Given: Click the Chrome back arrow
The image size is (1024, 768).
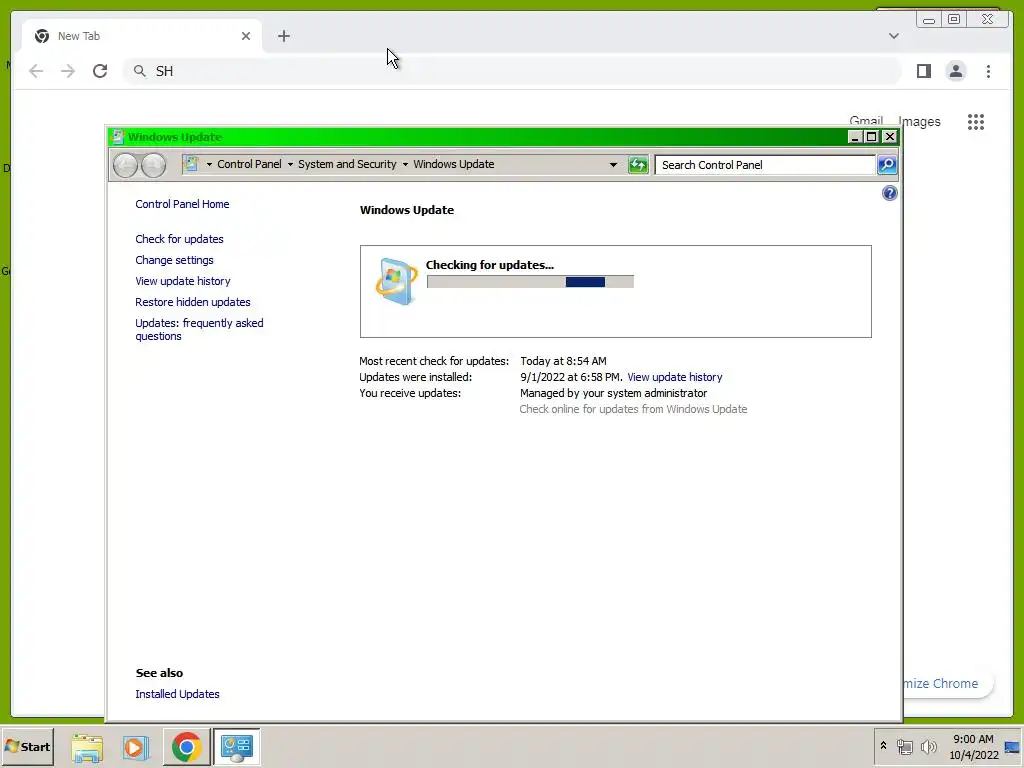Looking at the screenshot, I should pyautogui.click(x=36, y=71).
